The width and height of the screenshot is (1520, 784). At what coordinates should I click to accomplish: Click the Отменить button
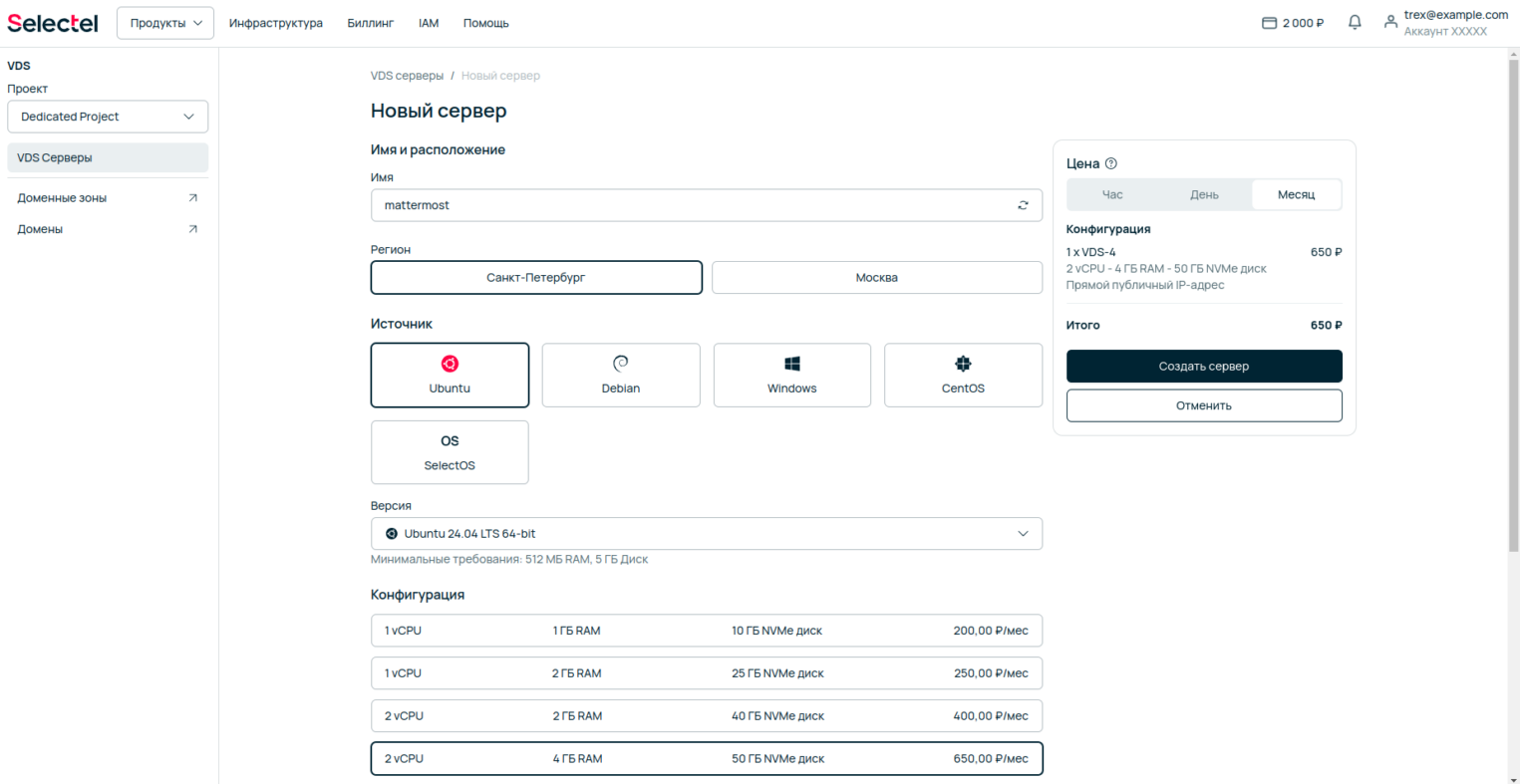[1204, 405]
